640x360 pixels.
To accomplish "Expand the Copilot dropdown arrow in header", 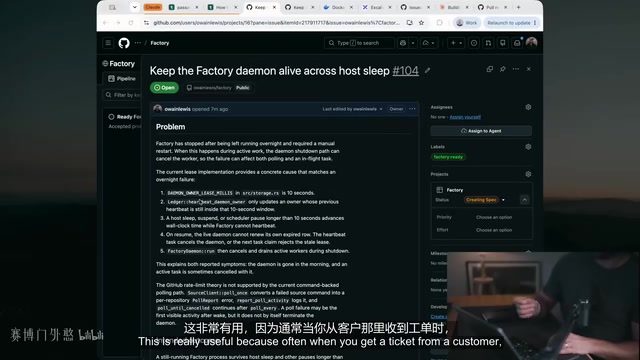I will pyautogui.click(x=413, y=43).
